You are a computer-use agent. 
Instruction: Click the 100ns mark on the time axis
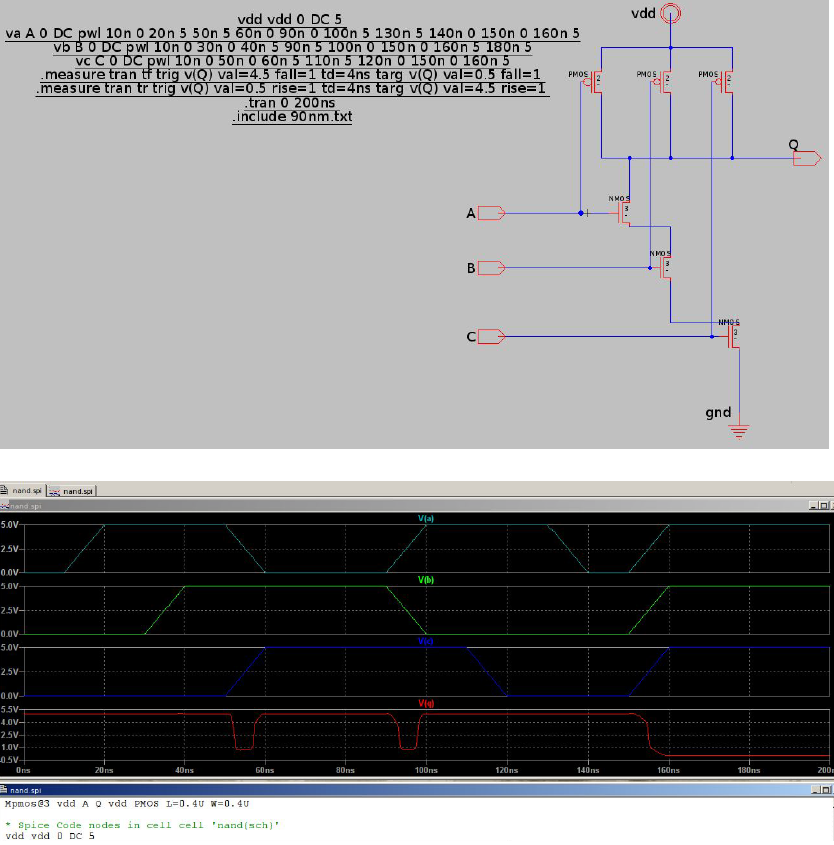[x=425, y=770]
